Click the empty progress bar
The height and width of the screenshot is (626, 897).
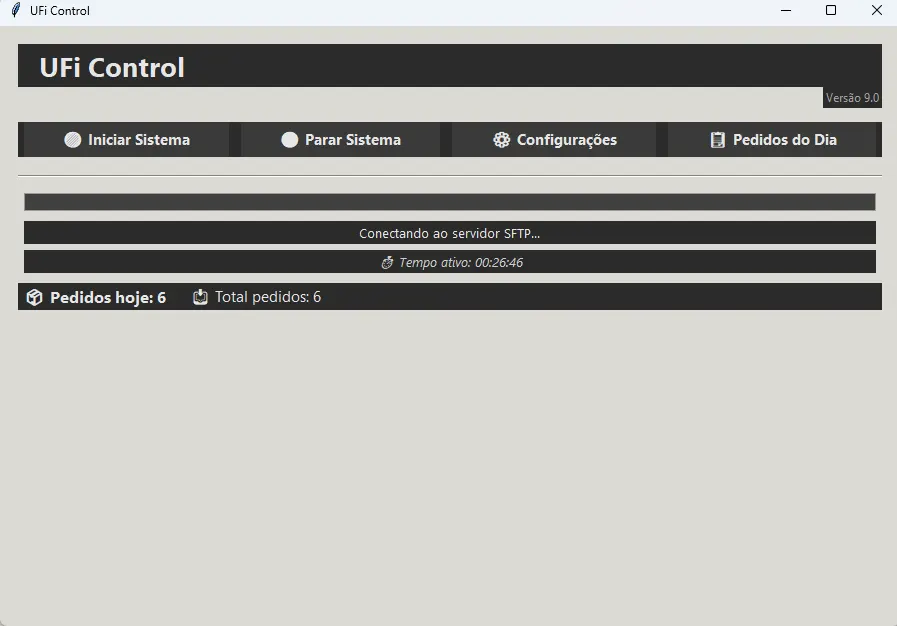[448, 201]
